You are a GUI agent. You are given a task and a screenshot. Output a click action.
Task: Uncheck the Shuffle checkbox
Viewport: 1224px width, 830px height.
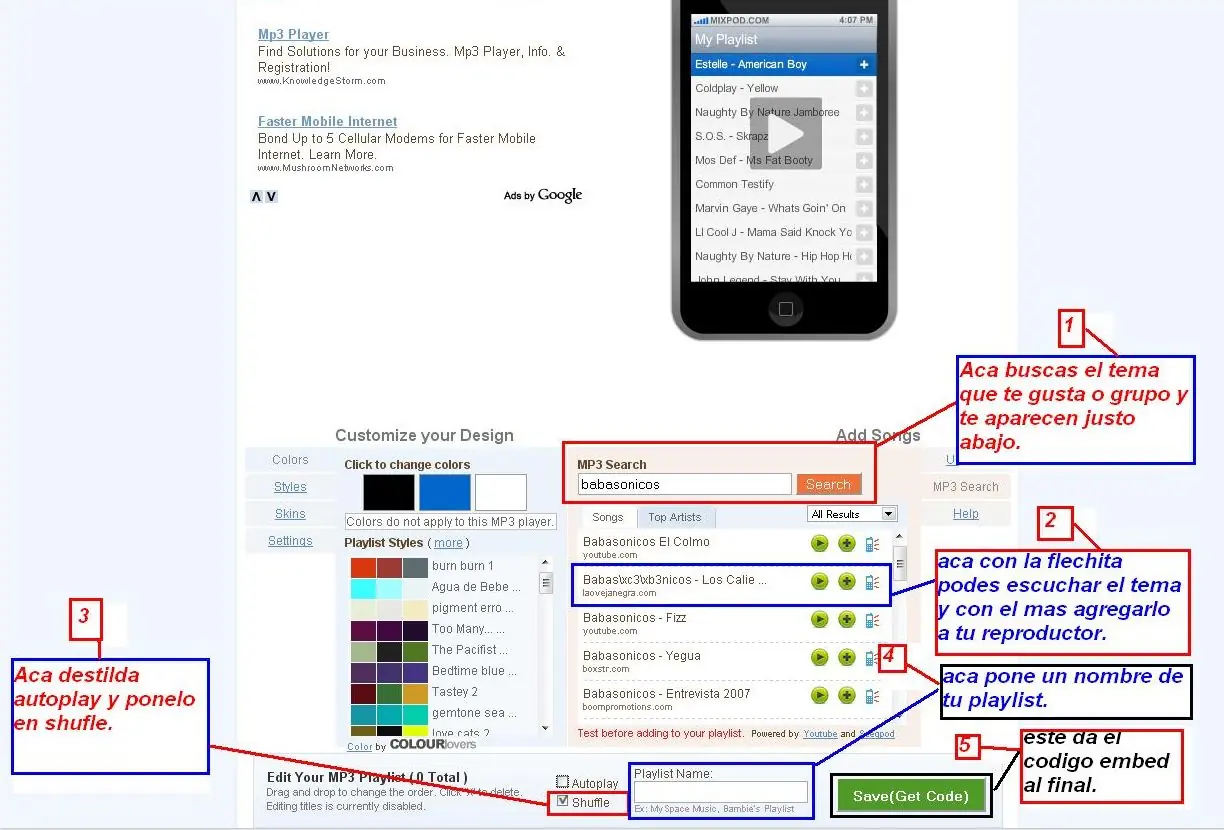point(562,802)
